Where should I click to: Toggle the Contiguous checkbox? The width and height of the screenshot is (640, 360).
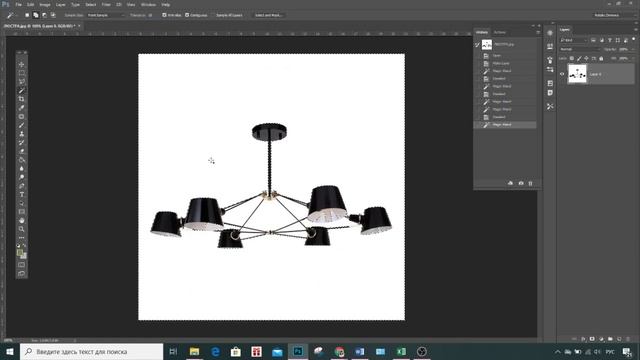[x=187, y=15]
